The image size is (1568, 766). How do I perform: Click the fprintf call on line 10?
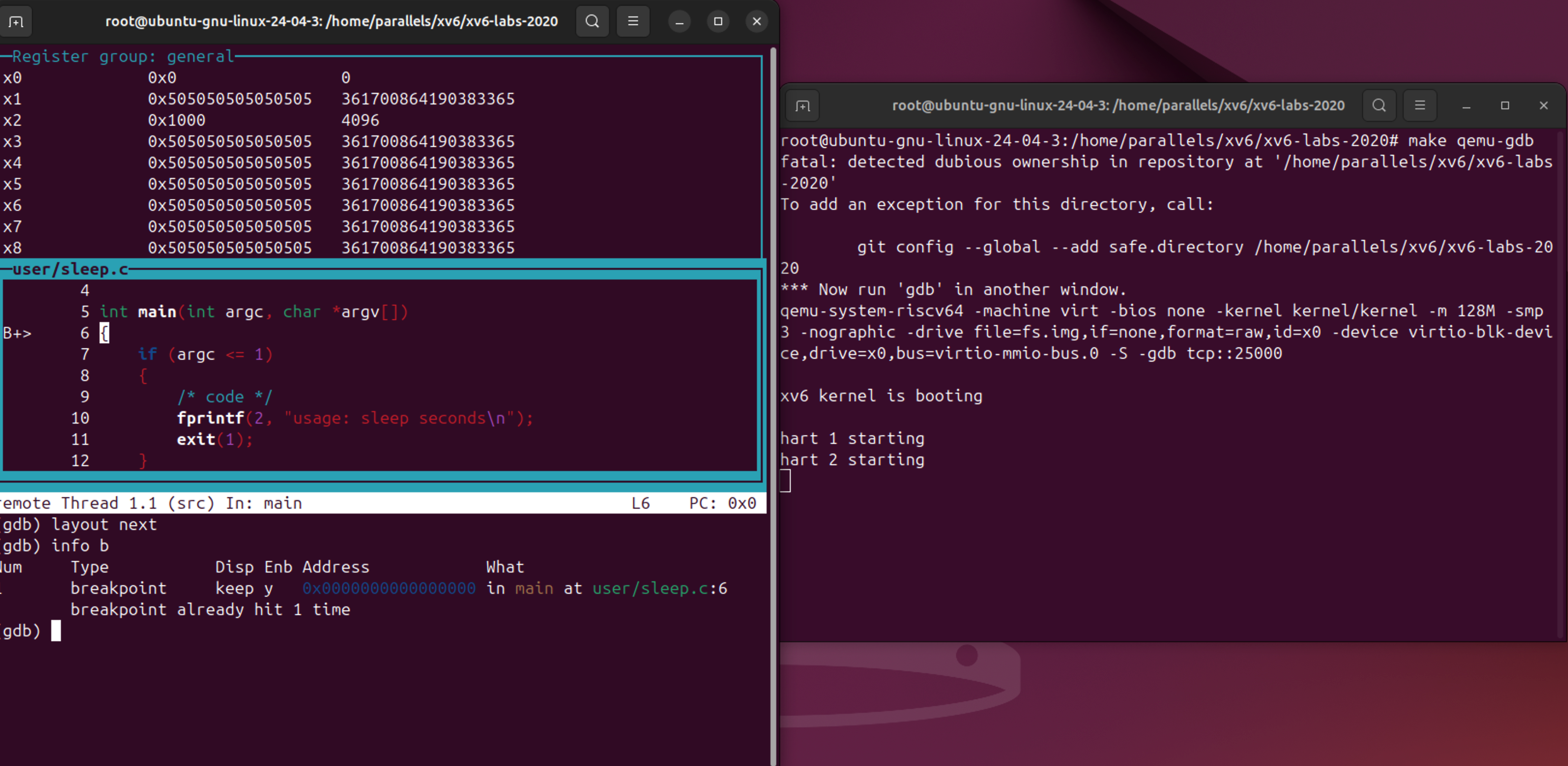210,418
